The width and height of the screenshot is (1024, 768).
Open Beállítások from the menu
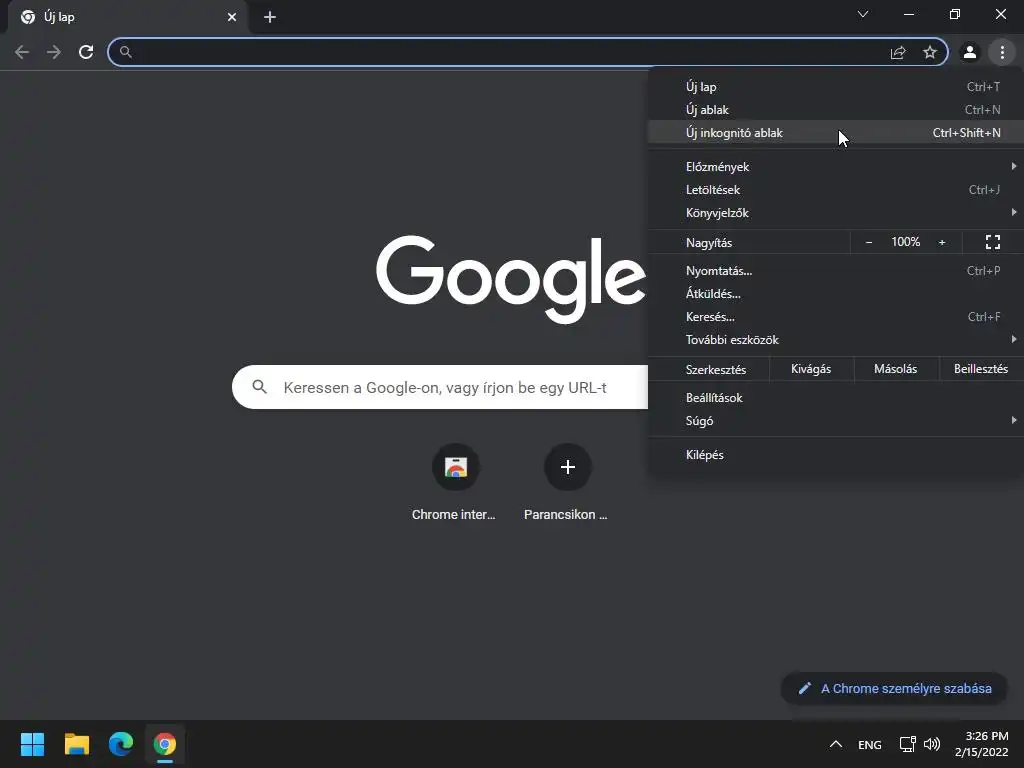pos(835,398)
